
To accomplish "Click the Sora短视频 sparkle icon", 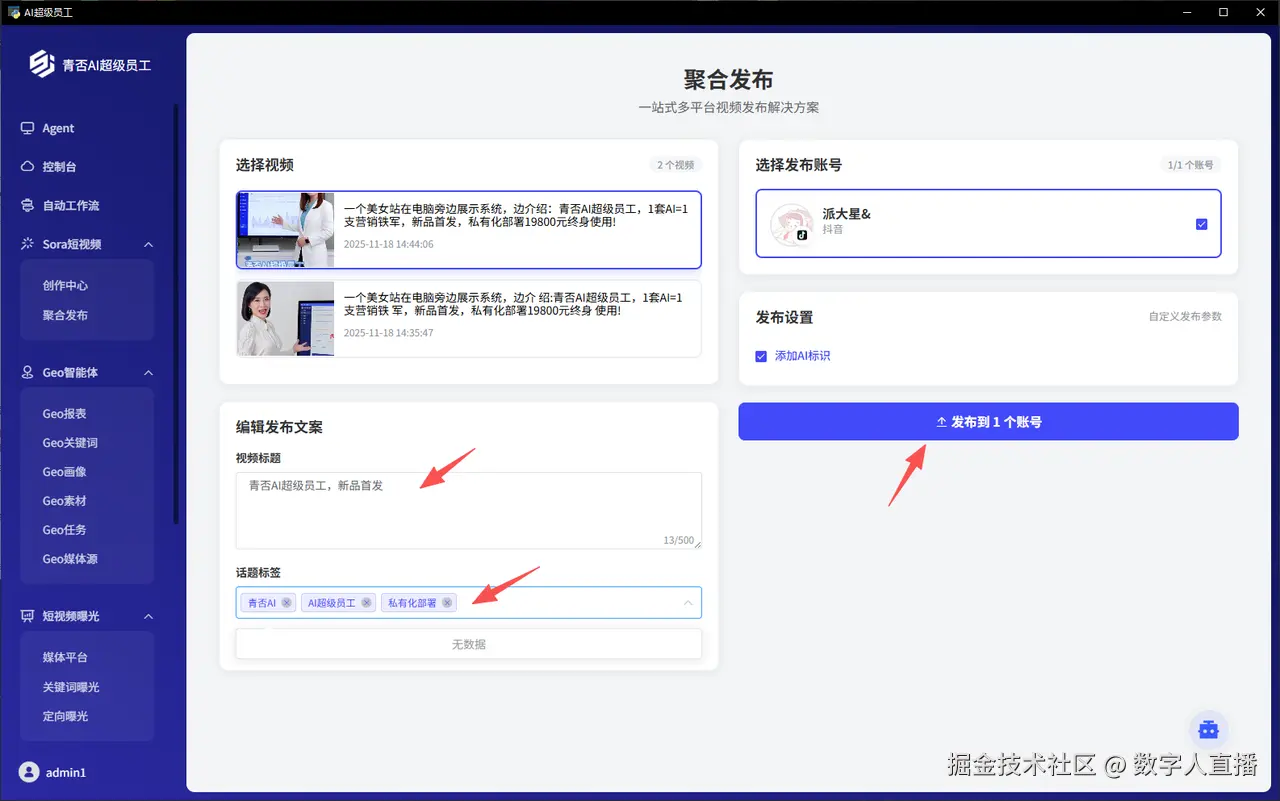I will click(x=28, y=244).
